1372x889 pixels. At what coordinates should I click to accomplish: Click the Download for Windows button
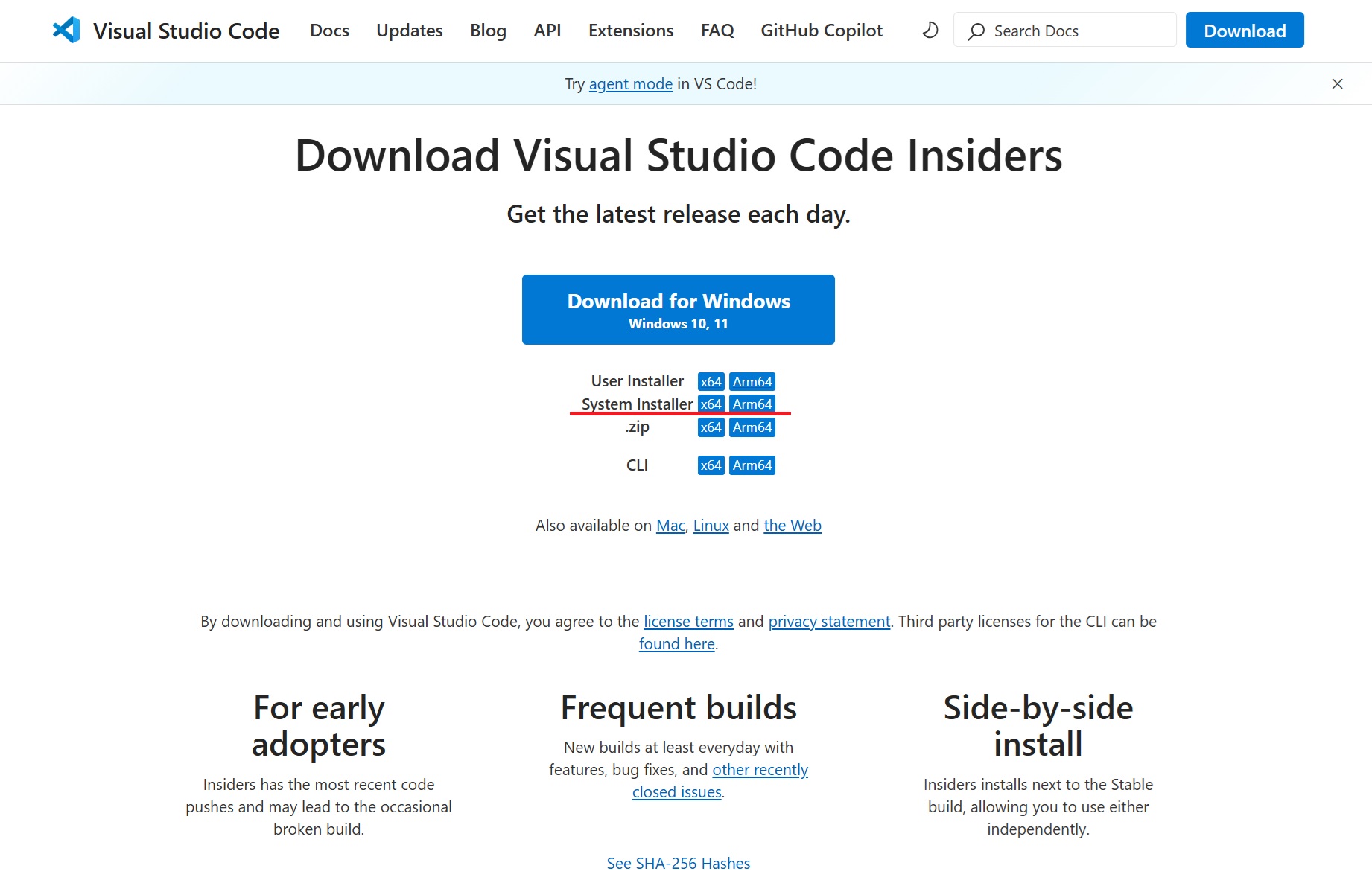678,310
